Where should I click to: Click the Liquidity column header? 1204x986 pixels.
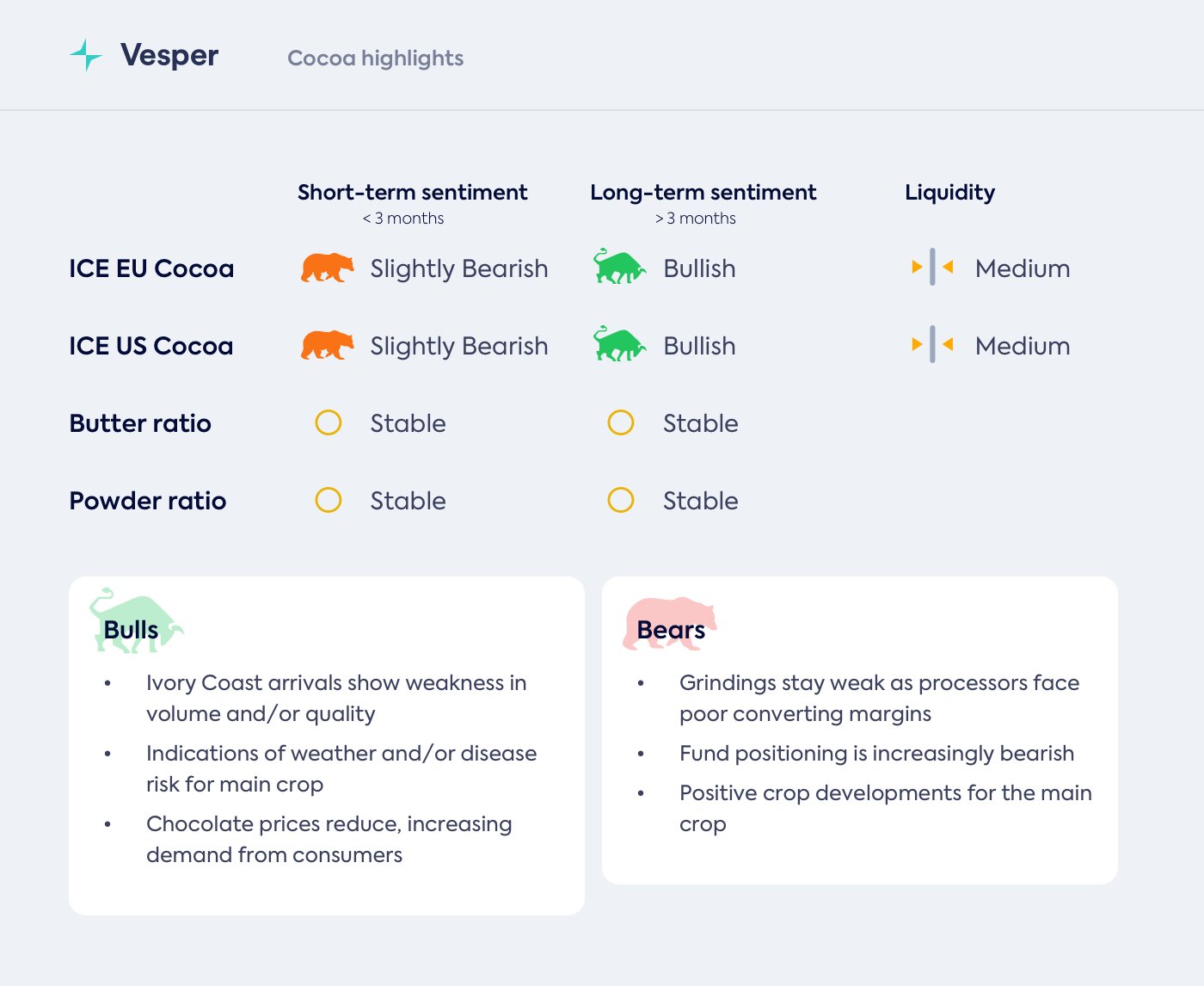coord(949,193)
